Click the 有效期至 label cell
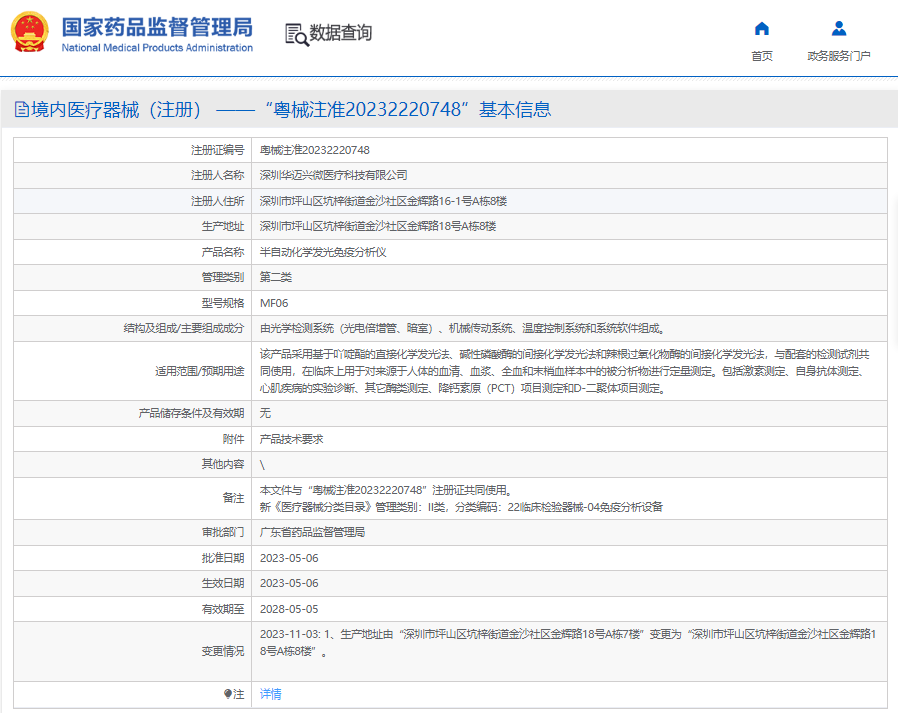Image resolution: width=898 pixels, height=713 pixels. pos(132,609)
